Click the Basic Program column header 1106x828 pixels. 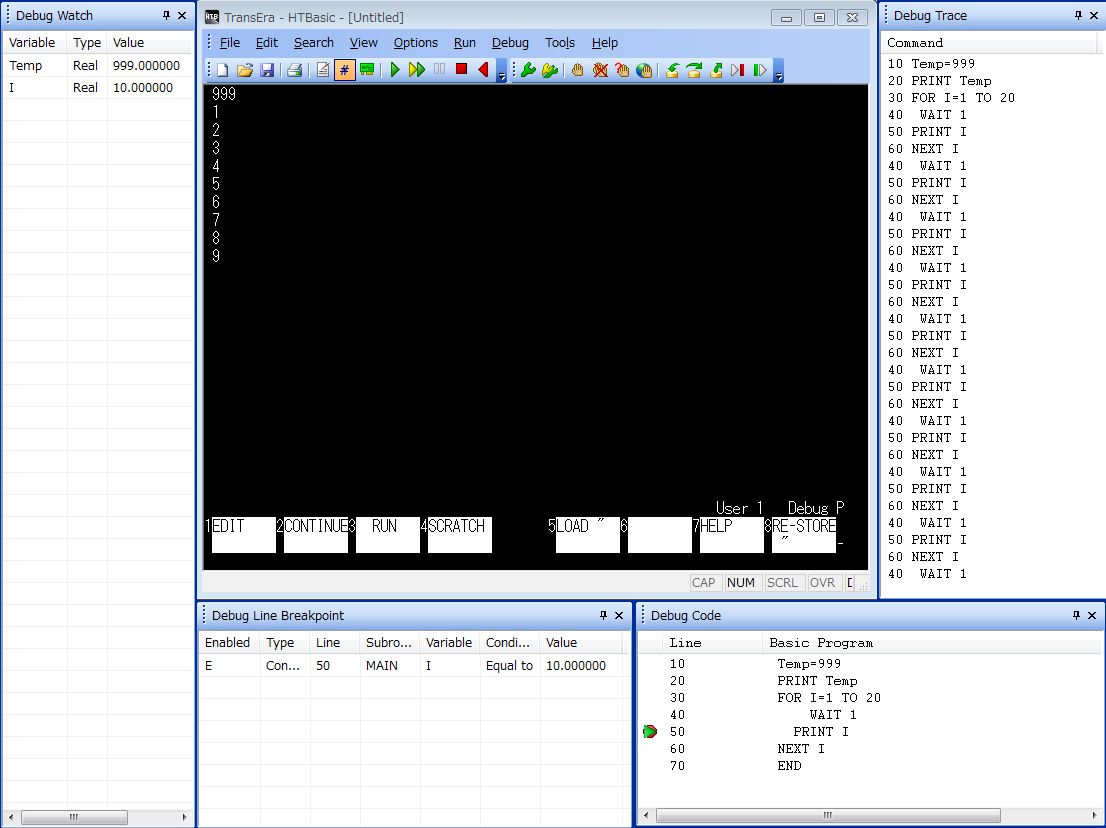pos(821,643)
